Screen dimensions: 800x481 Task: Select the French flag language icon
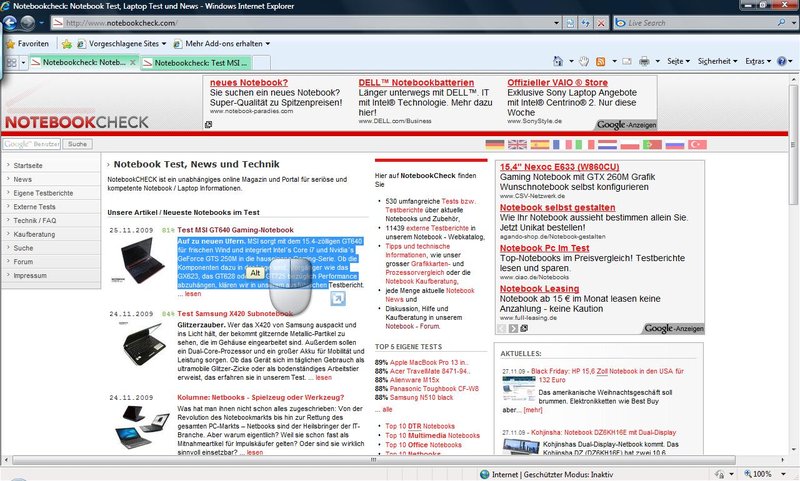(562, 144)
